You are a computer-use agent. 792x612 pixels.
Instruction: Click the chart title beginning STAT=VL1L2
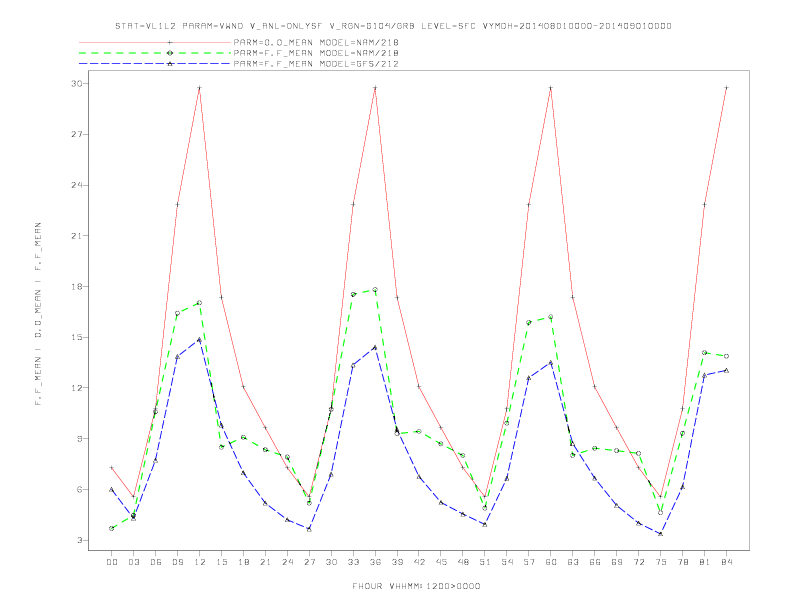tap(393, 26)
